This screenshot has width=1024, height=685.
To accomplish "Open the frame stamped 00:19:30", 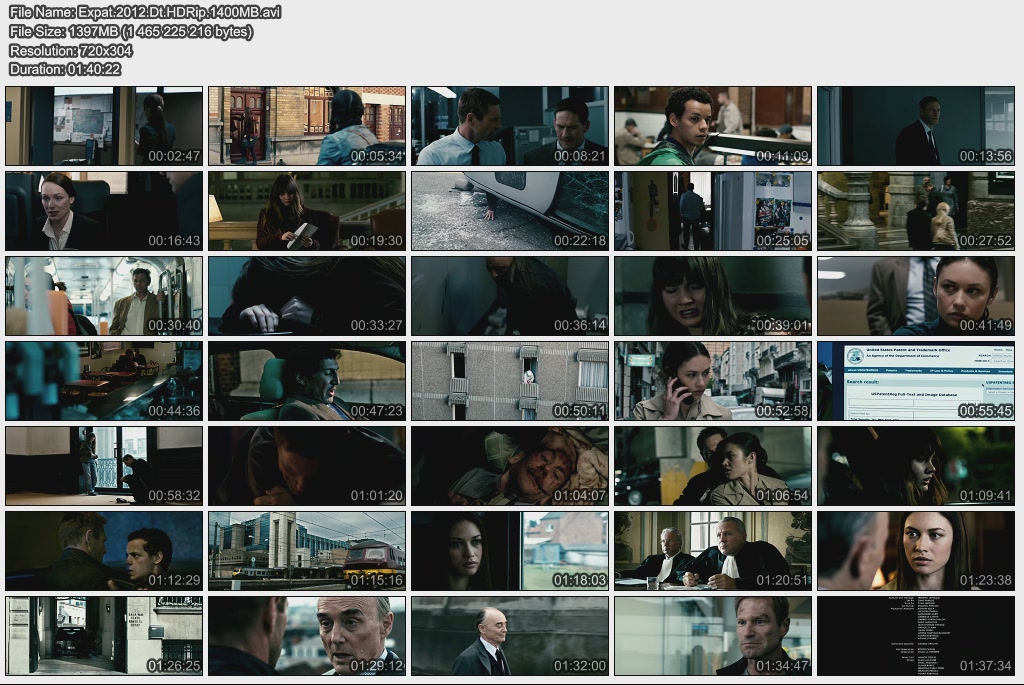I will pos(307,211).
